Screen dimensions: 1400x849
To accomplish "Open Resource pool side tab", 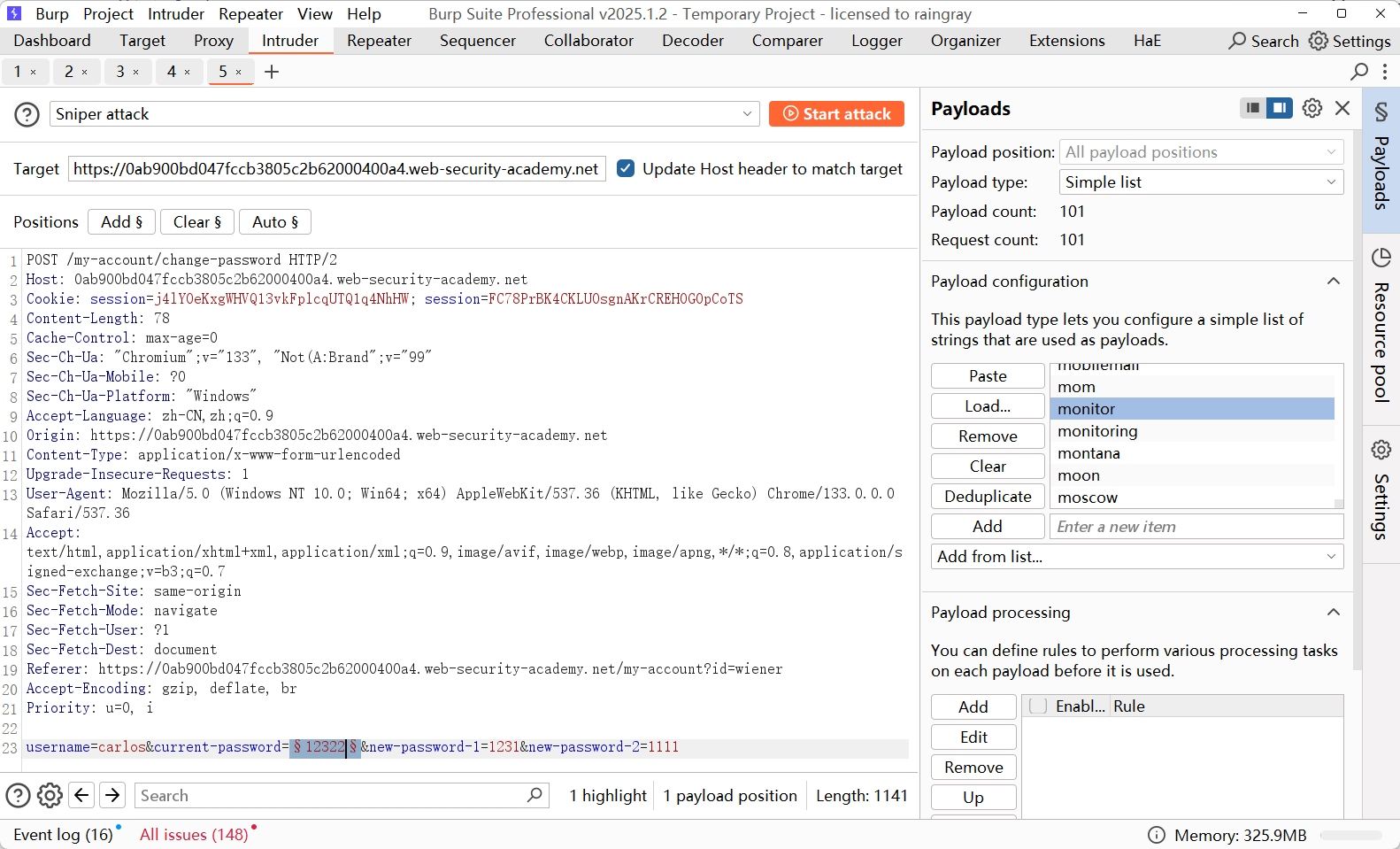I will click(1381, 328).
